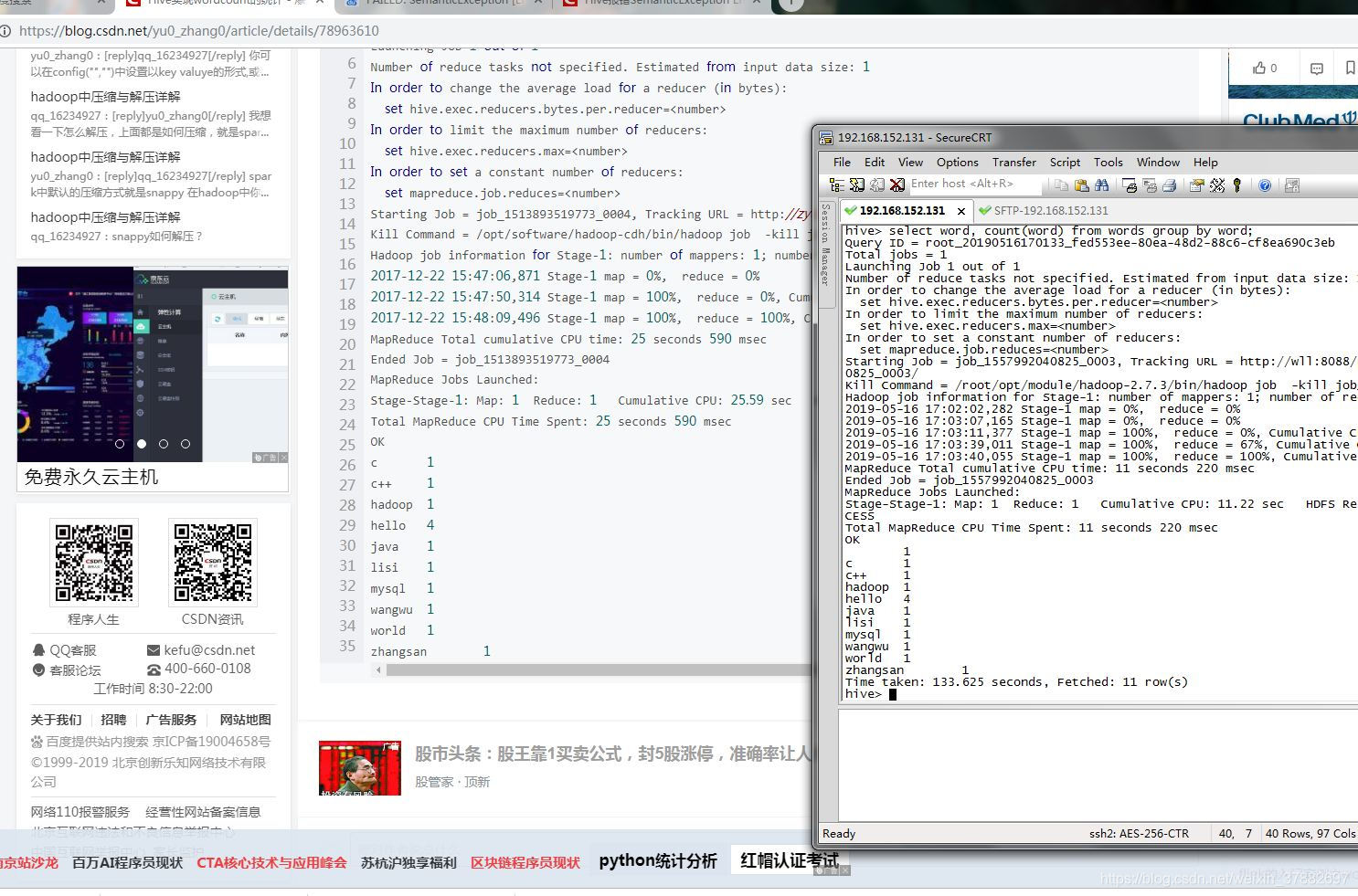Click the Print printer icon
This screenshot has height=896, width=1358.
(x=1170, y=185)
